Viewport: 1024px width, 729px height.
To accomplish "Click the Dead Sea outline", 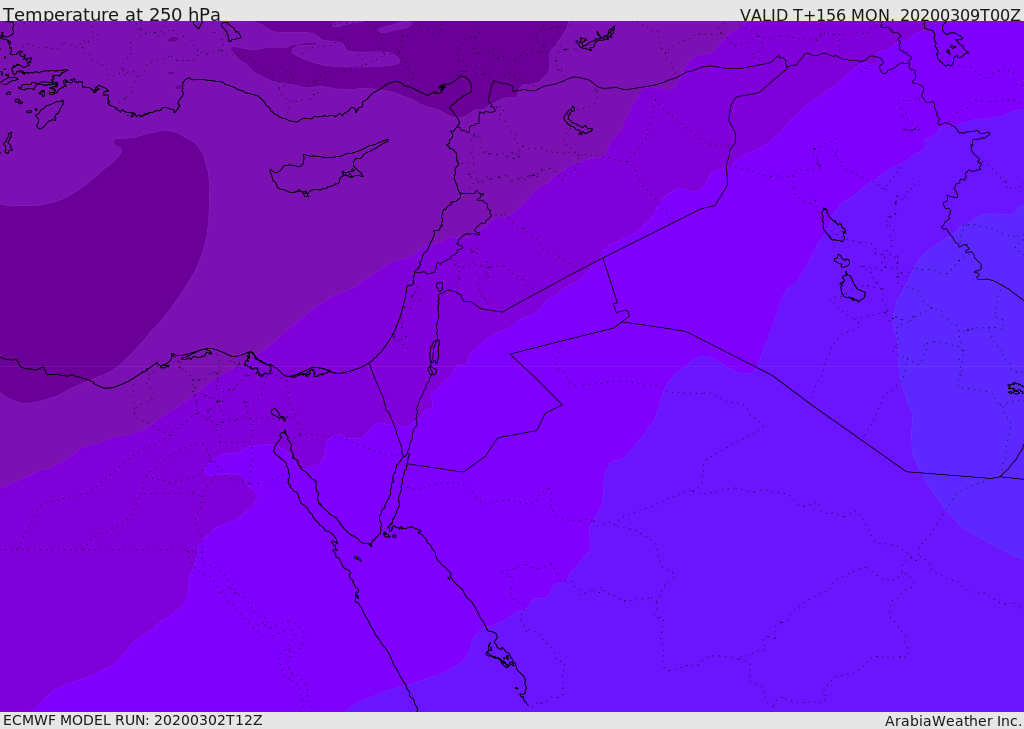I will tap(434, 353).
